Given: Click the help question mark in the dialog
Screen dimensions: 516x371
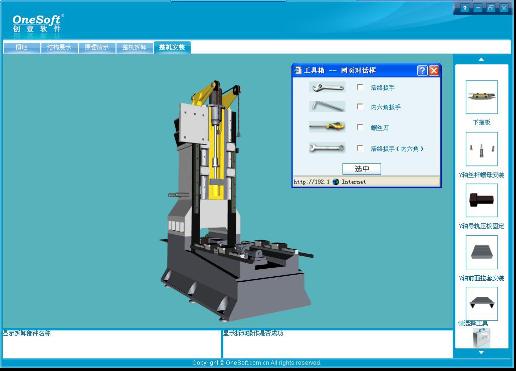Looking at the screenshot, I should click(422, 70).
